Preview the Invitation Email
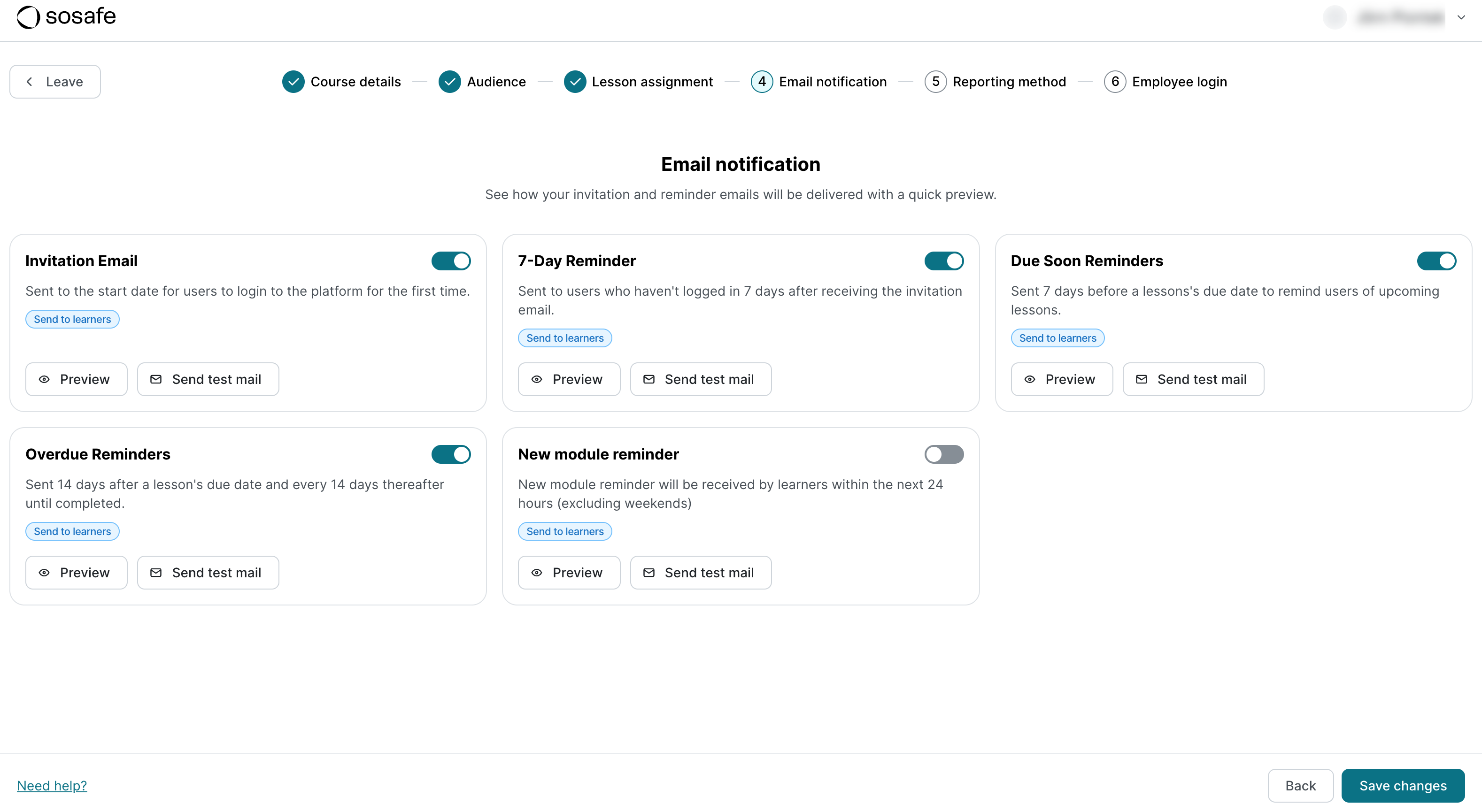 click(x=77, y=379)
